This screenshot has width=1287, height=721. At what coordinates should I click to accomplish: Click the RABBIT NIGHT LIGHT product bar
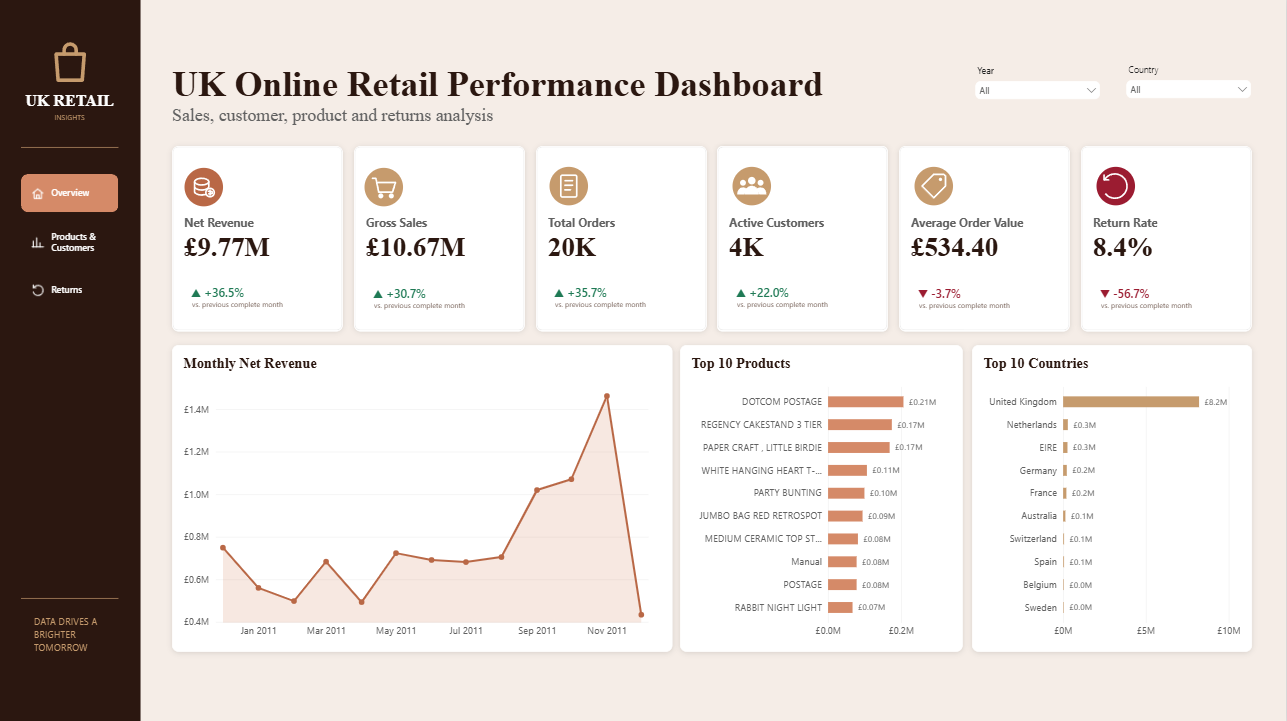pos(840,607)
